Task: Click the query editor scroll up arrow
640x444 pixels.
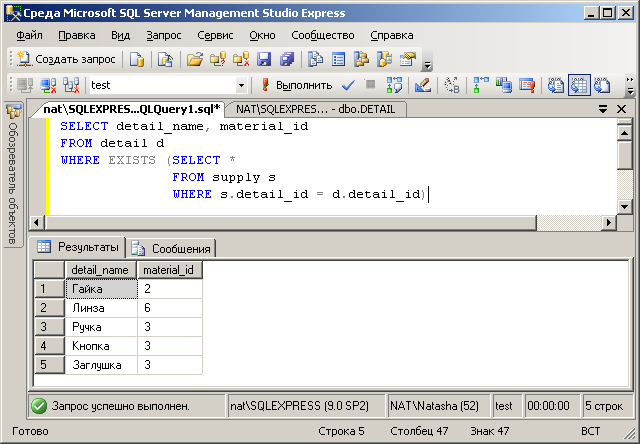Action: click(624, 133)
